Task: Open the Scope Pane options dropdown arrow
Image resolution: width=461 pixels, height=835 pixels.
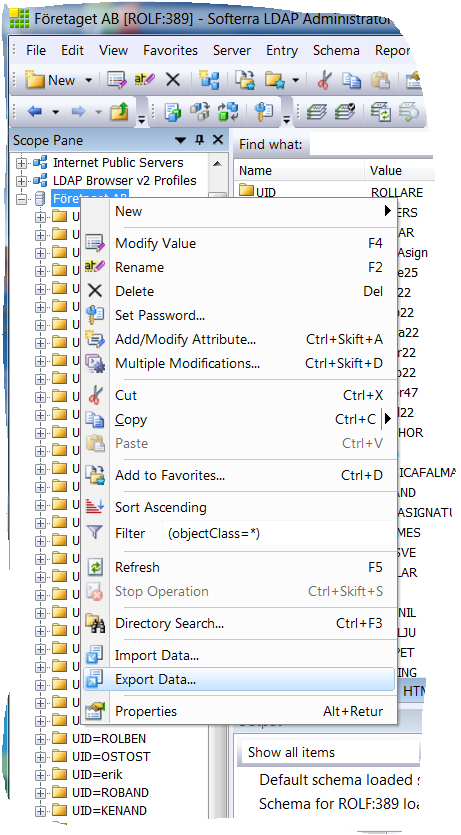Action: click(x=181, y=141)
